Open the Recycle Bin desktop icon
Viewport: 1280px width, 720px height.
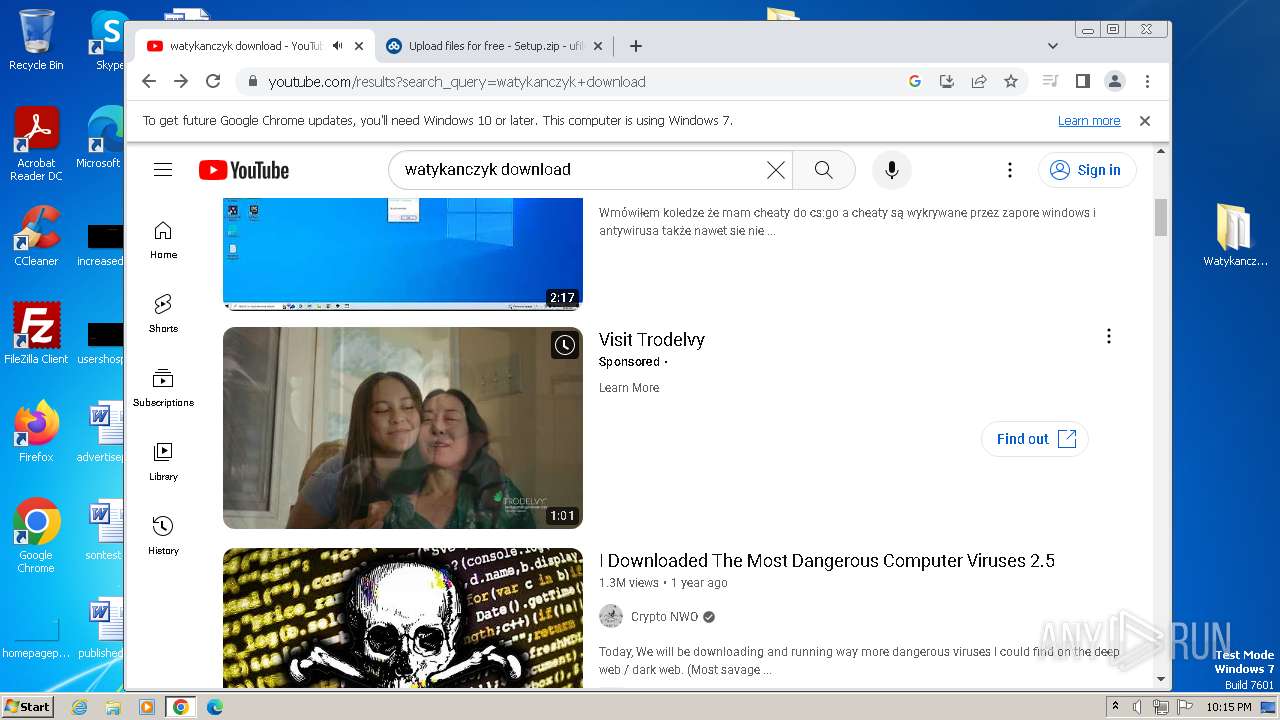(x=36, y=40)
